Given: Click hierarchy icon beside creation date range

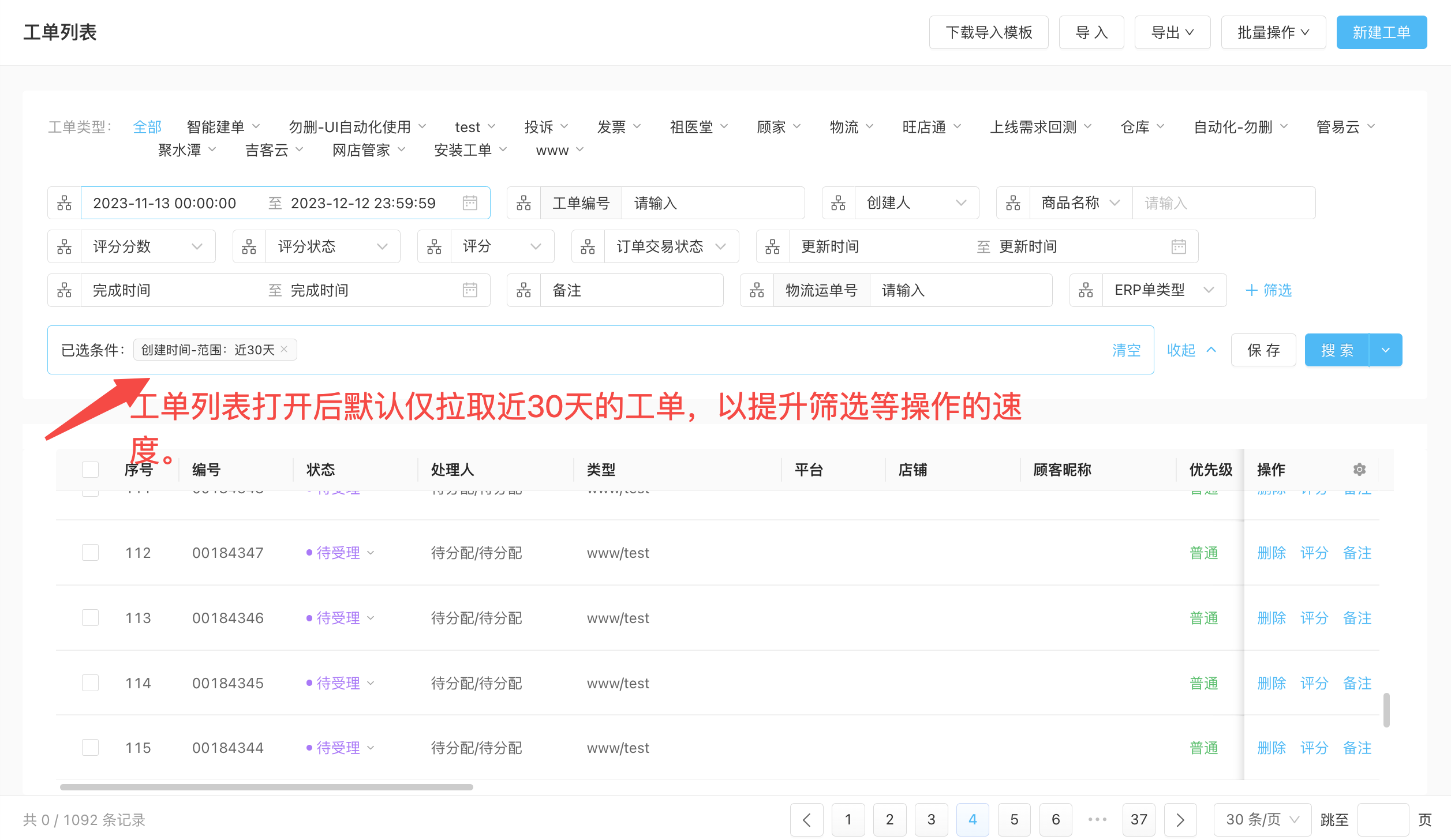Looking at the screenshot, I should 65,203.
